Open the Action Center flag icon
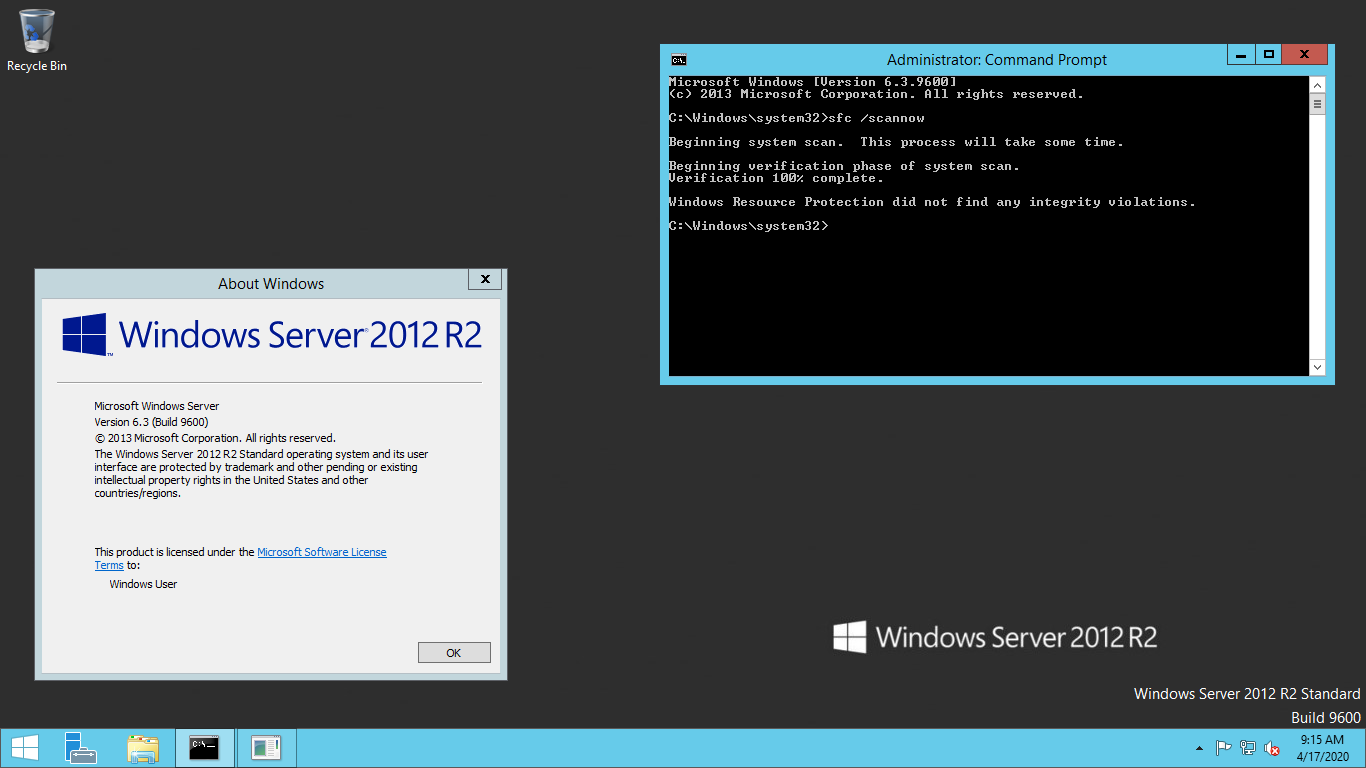 coord(1223,748)
